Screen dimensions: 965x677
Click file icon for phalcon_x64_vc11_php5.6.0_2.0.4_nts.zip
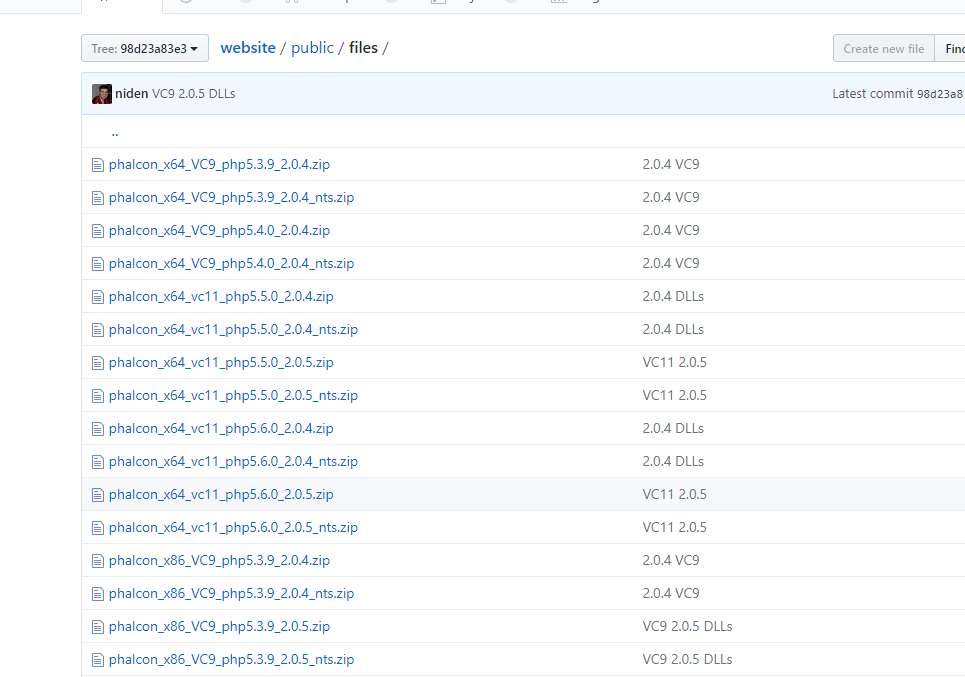(97, 462)
